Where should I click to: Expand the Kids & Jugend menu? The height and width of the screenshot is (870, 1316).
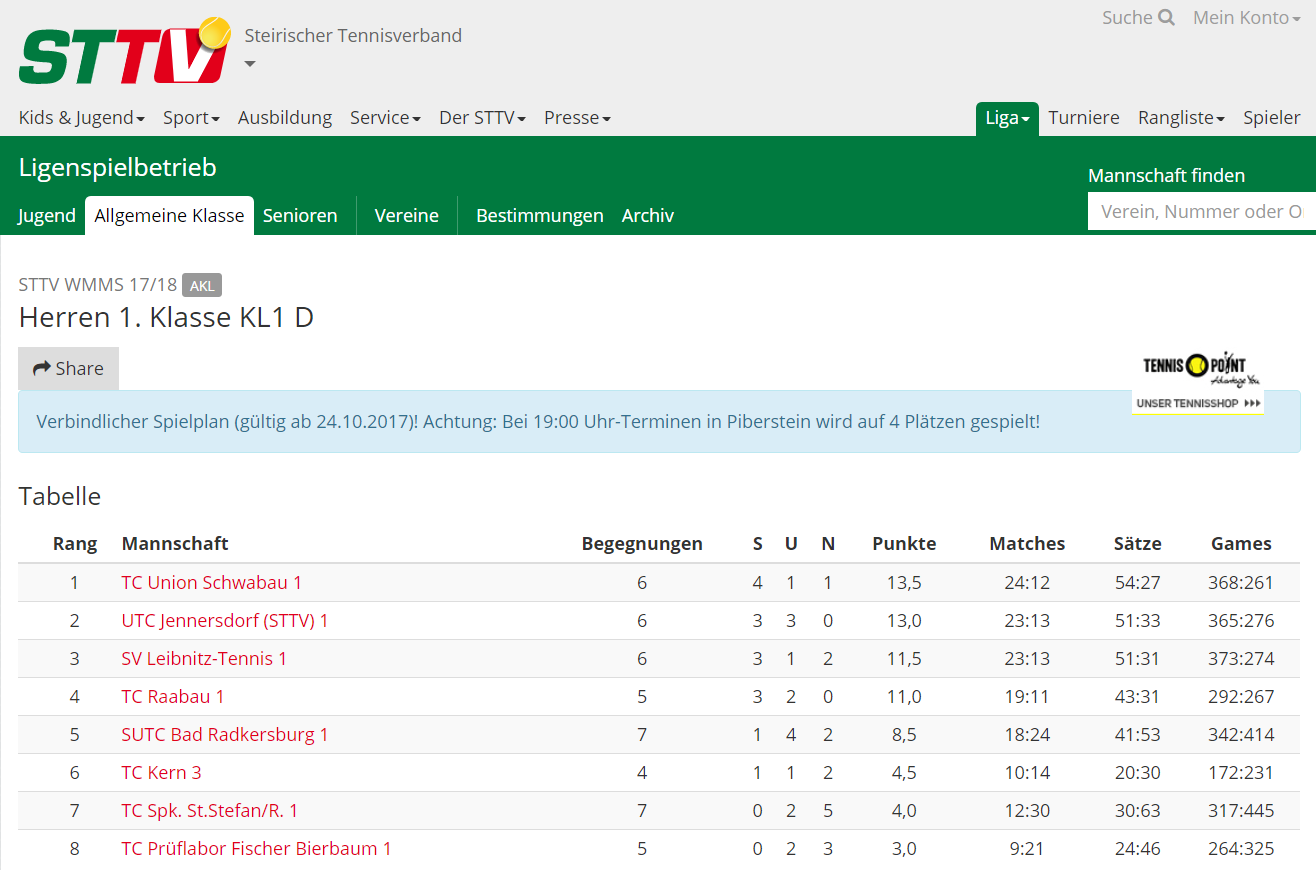pos(82,118)
